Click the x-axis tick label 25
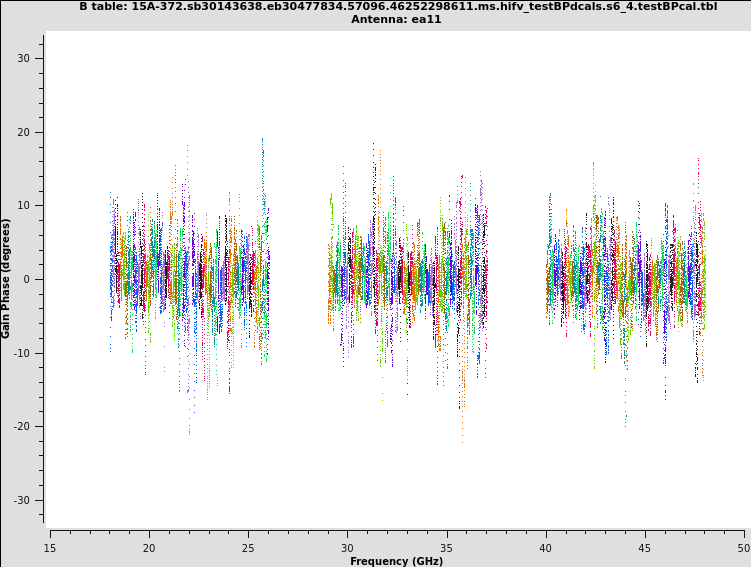Viewport: 751px width, 567px height. [x=248, y=547]
